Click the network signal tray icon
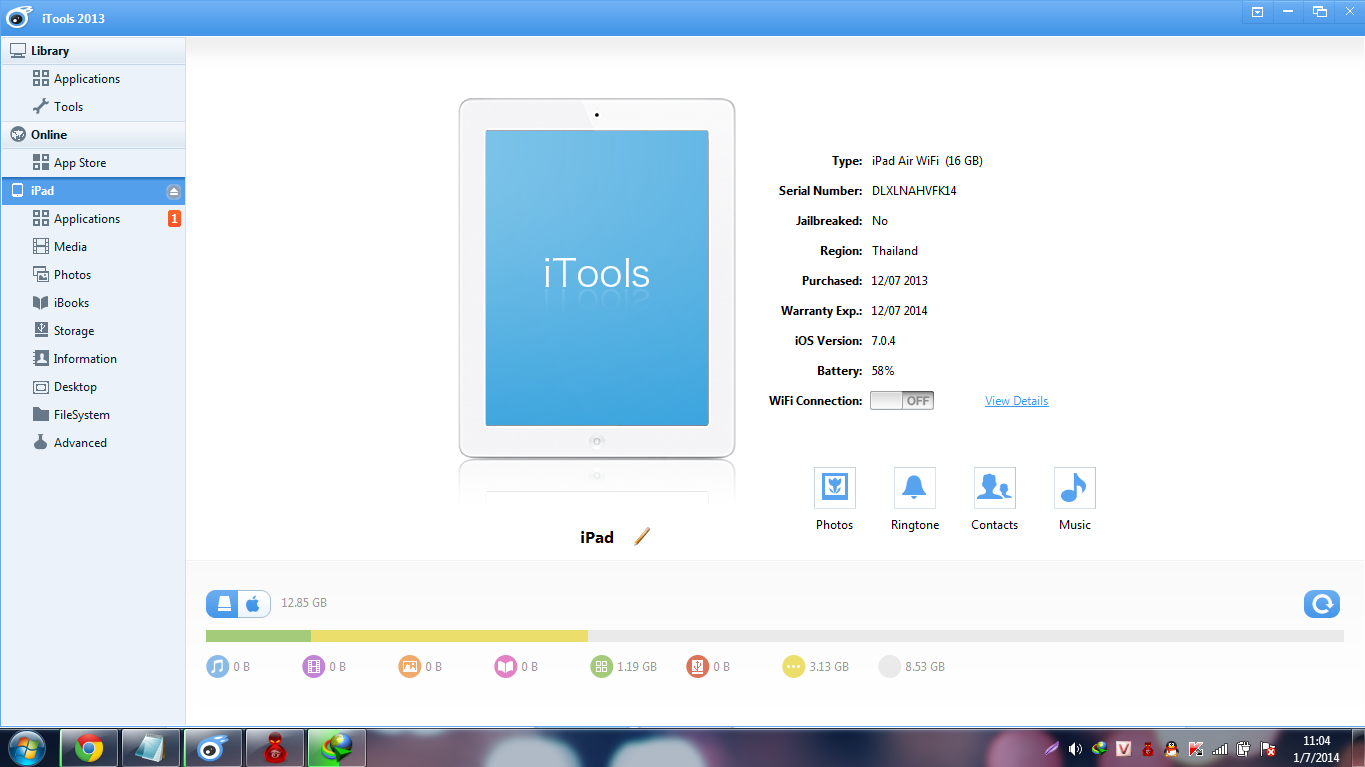This screenshot has width=1365, height=767. [x=1219, y=748]
